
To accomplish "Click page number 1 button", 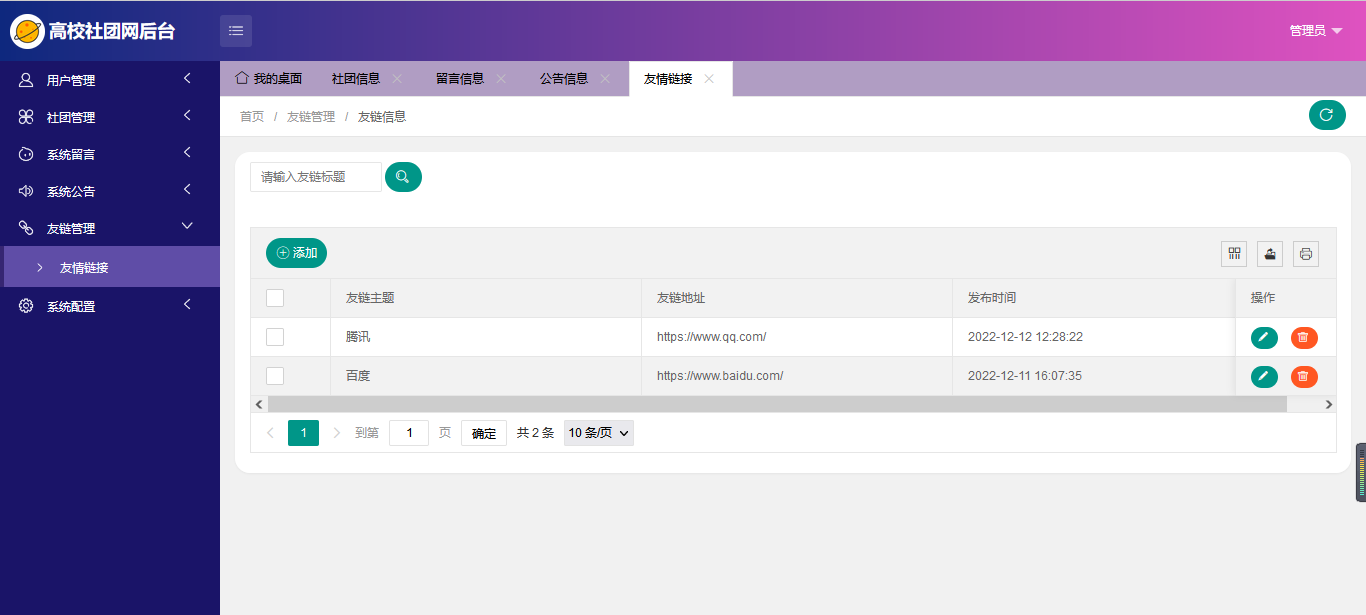I will coord(303,433).
